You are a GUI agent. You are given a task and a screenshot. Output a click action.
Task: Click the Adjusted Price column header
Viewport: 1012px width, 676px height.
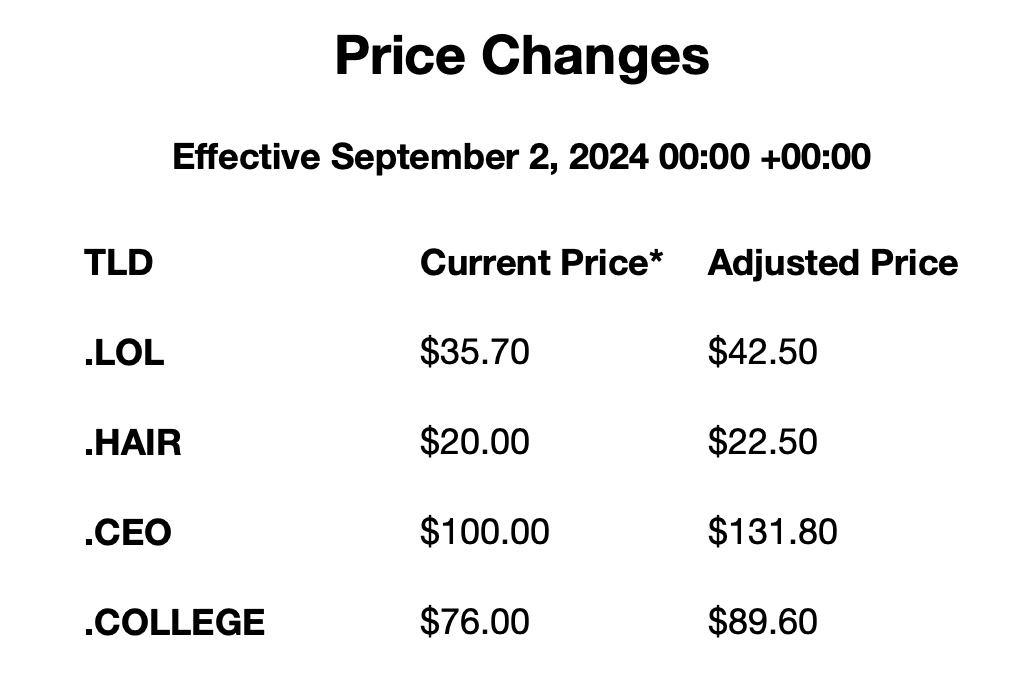point(832,263)
